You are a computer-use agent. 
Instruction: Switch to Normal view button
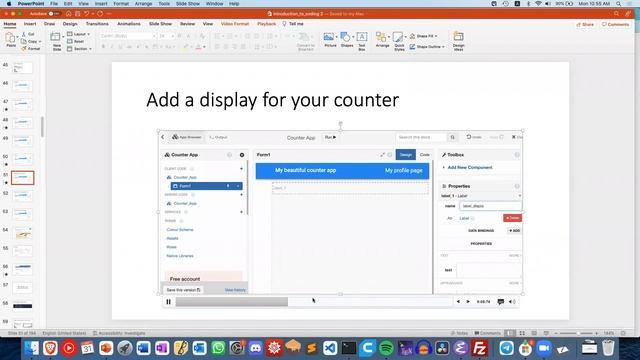point(510,333)
